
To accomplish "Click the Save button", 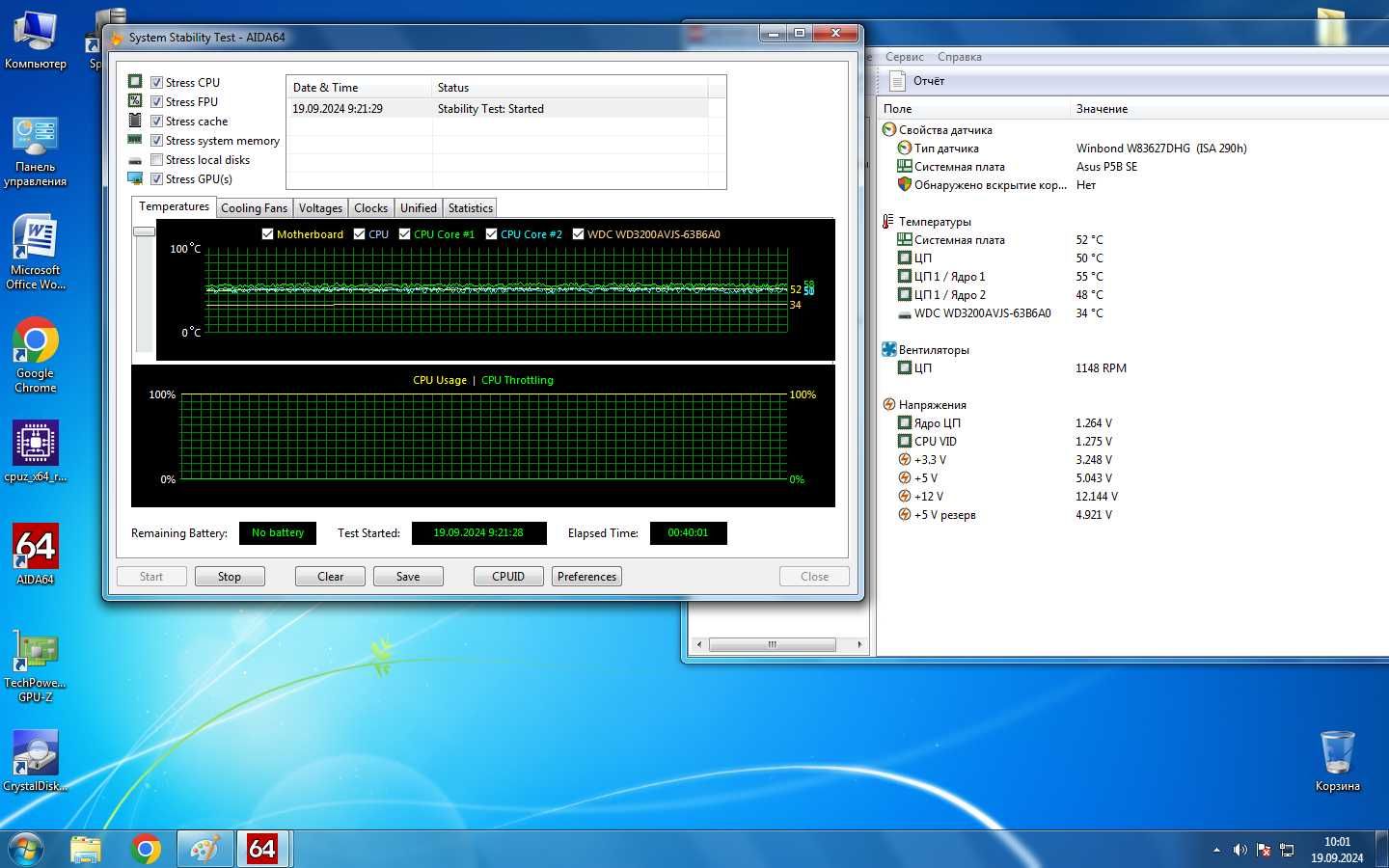I will click(x=408, y=577).
